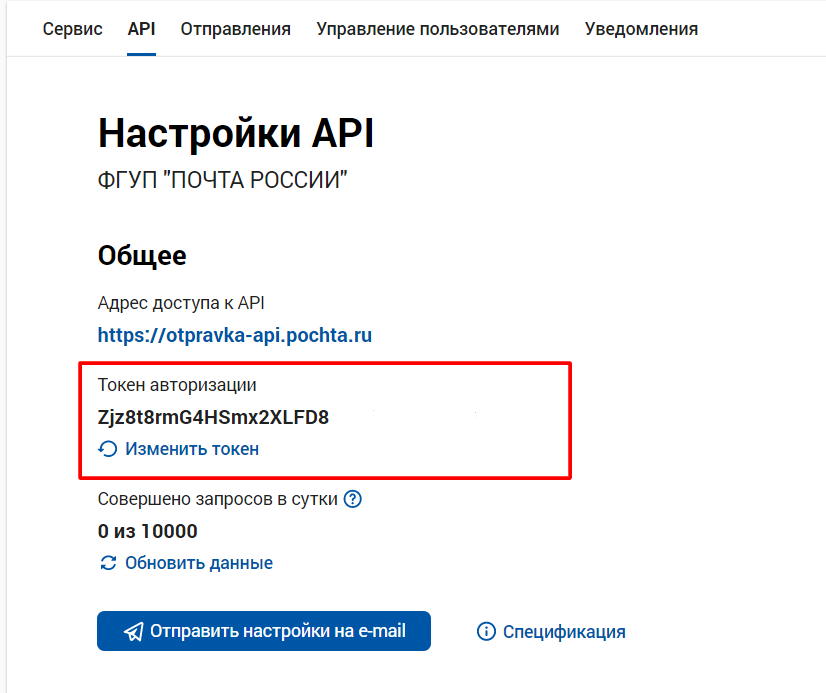The height and width of the screenshot is (693, 826).
Task: Open the Спецификация link
Action: pos(564,631)
